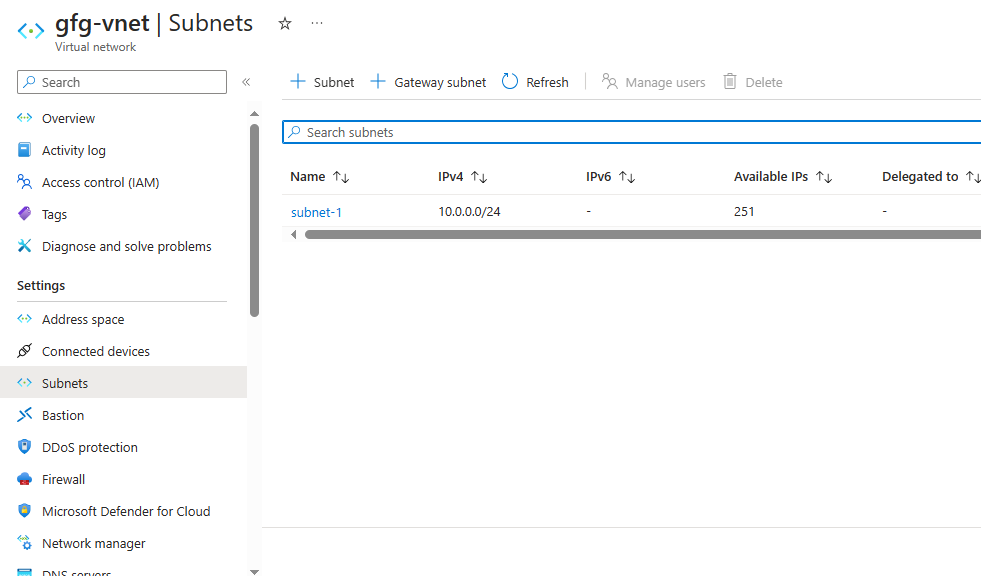The height and width of the screenshot is (576, 981).
Task: Sort by IPv6 column
Action: click(x=611, y=177)
